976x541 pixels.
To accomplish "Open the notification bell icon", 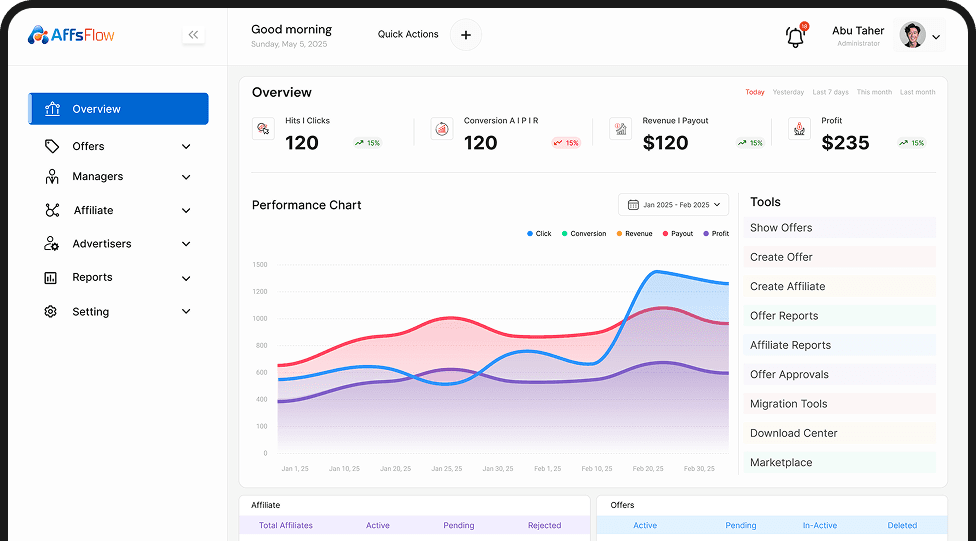I will [795, 37].
